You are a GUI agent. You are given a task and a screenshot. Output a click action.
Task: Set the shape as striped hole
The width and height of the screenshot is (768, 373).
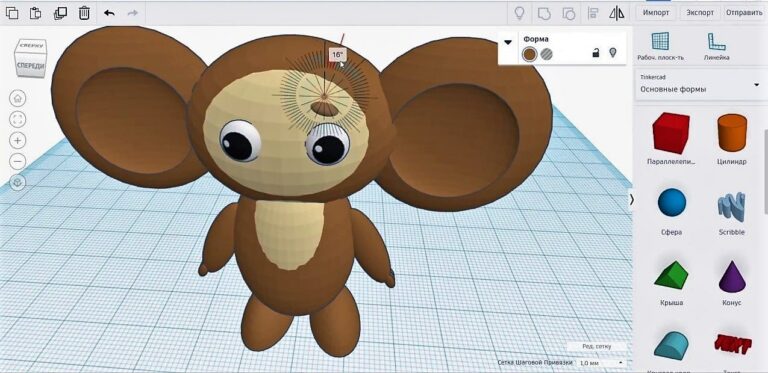(x=547, y=54)
